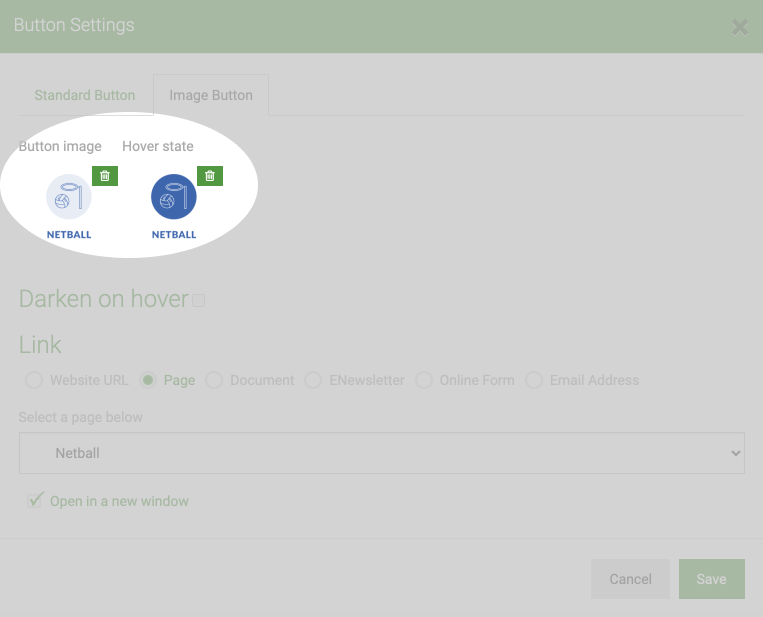
Task: Select the Button image Netball thumbnail
Action: tap(69, 207)
